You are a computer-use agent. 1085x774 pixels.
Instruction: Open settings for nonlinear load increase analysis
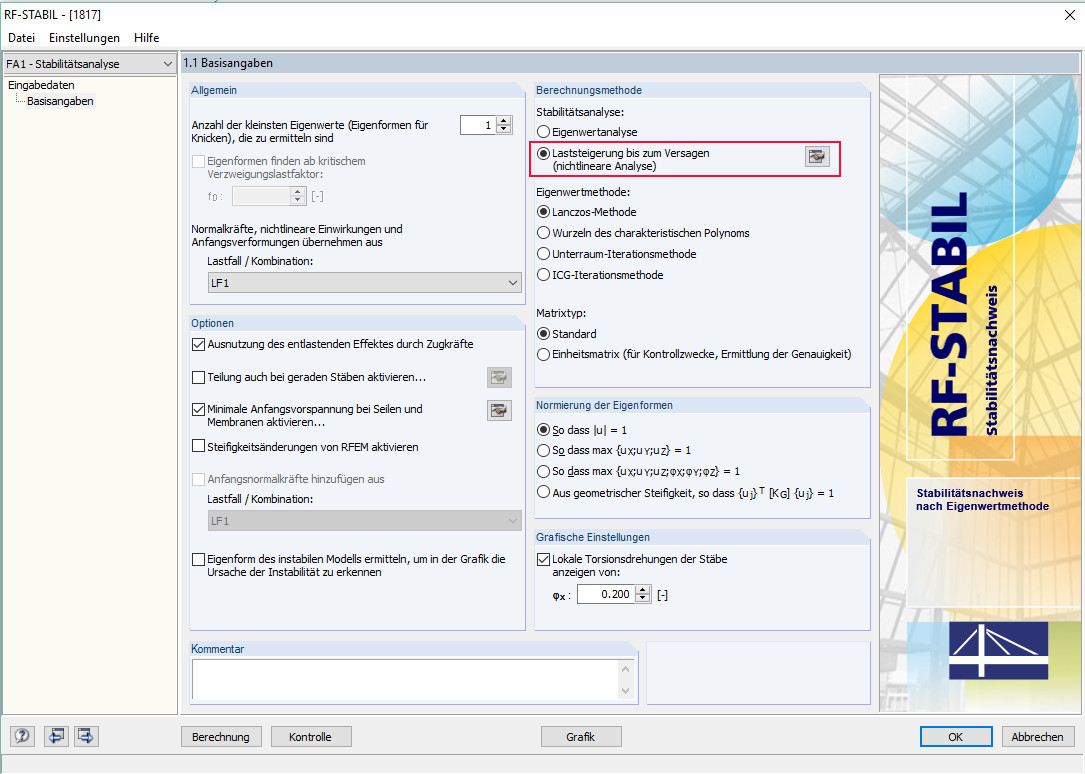(x=817, y=156)
